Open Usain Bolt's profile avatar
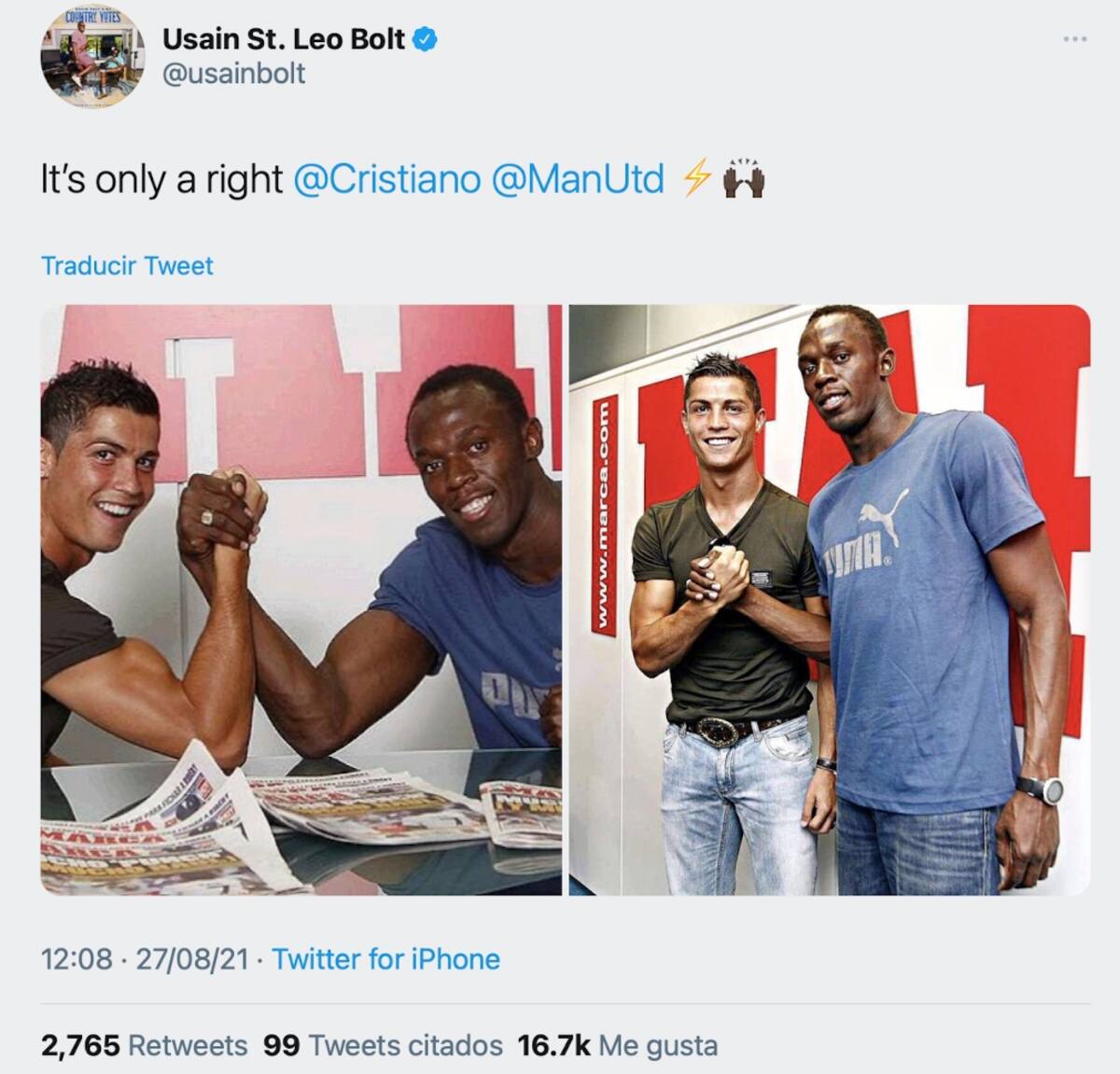Viewport: 1120px width, 1074px height. point(92,55)
